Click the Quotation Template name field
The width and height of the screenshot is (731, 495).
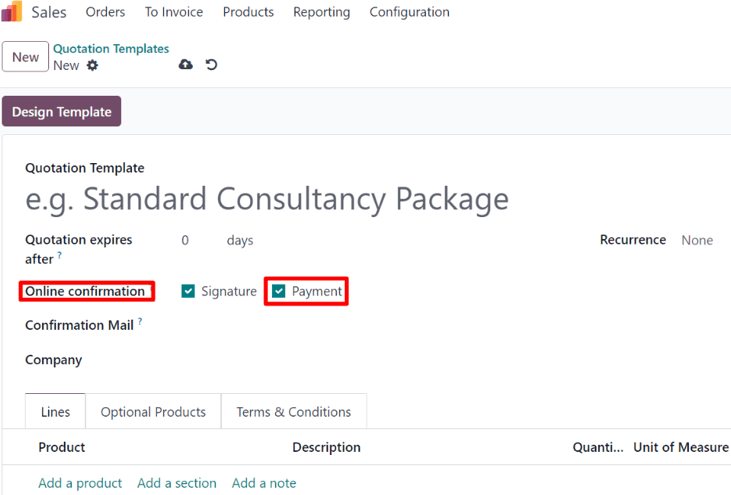[267, 199]
